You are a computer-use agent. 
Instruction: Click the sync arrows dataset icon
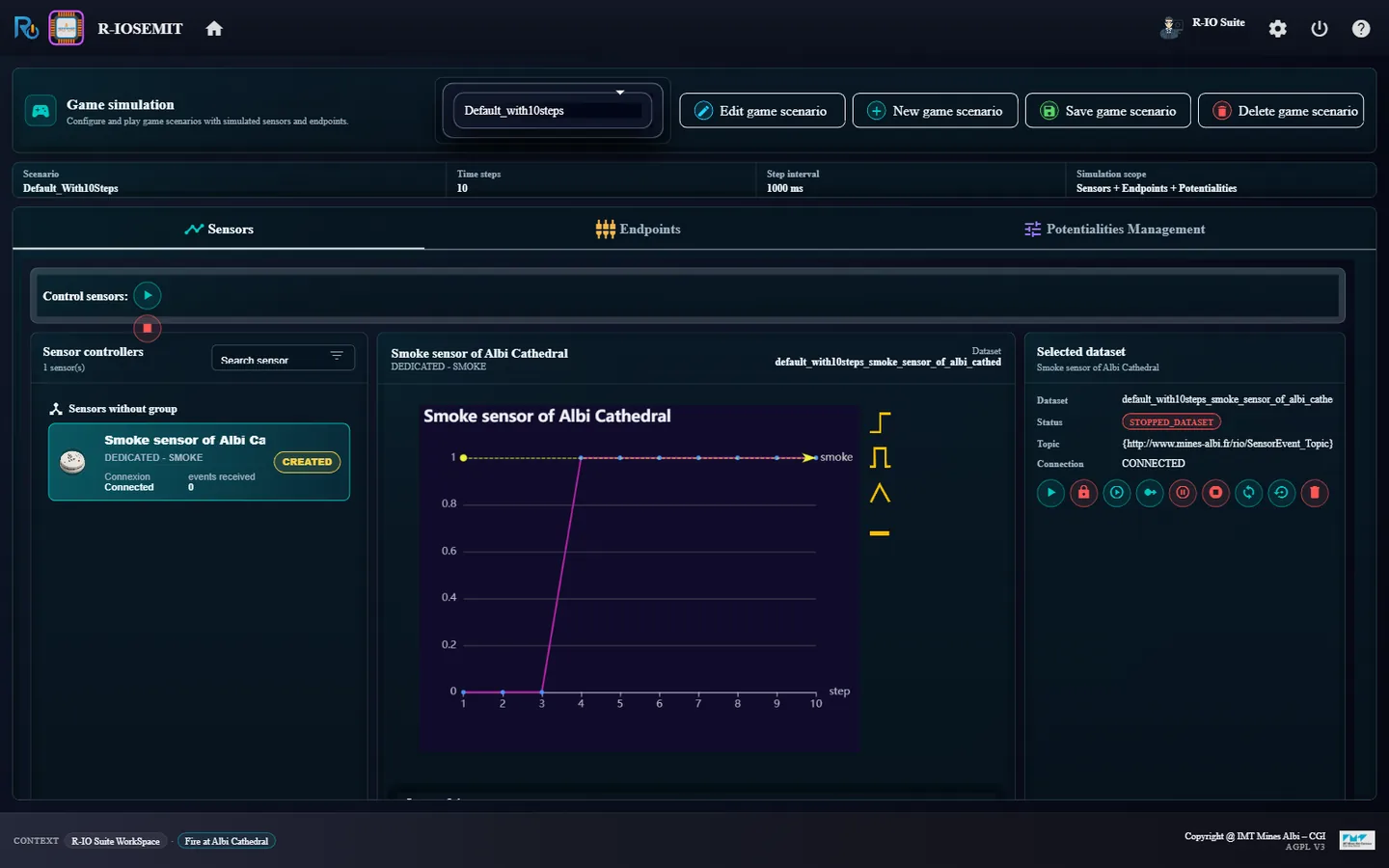click(1248, 493)
